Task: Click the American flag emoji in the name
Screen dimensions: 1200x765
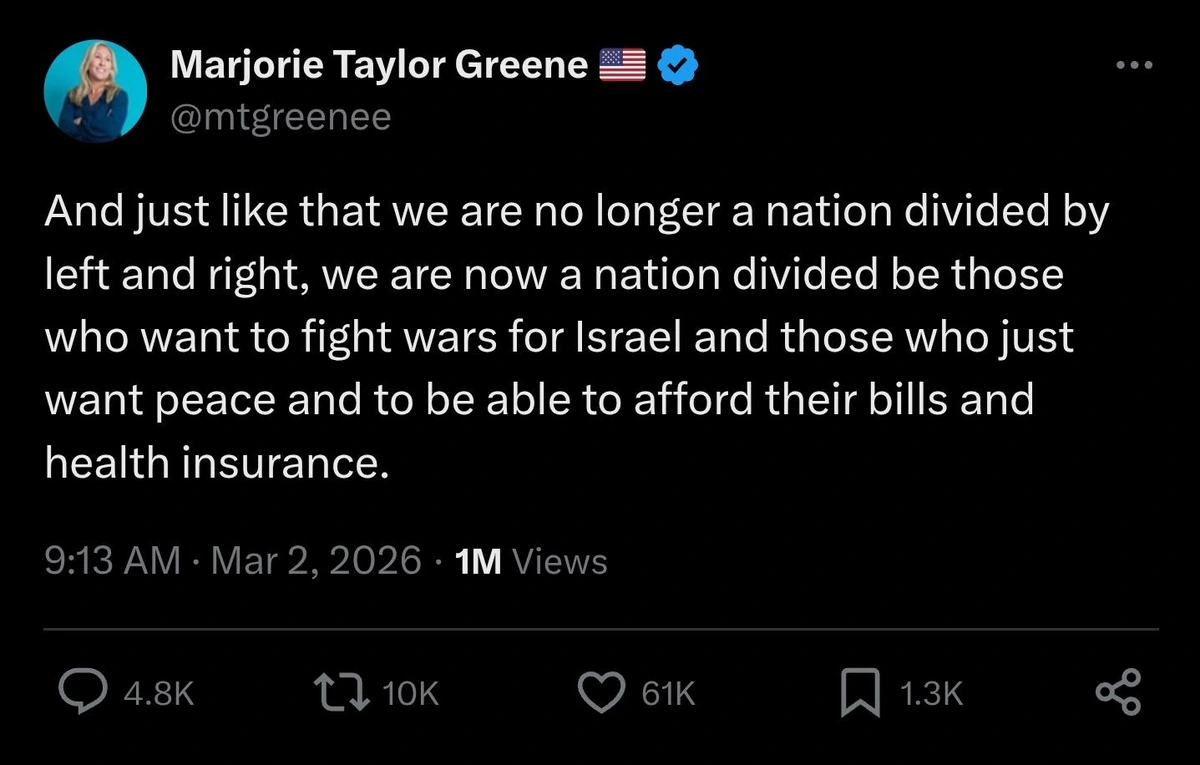Action: (621, 63)
